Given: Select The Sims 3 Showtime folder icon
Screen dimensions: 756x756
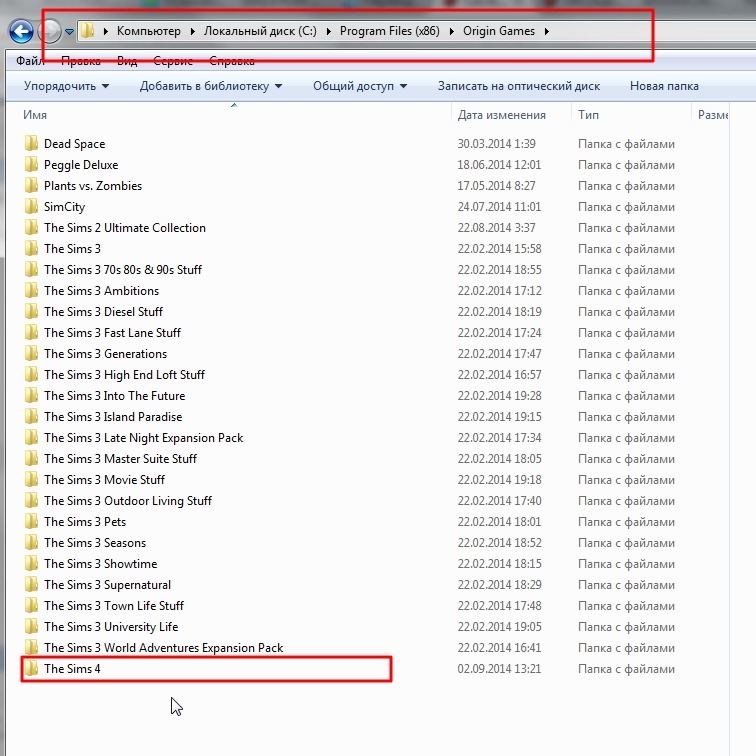Looking at the screenshot, I should [31, 563].
